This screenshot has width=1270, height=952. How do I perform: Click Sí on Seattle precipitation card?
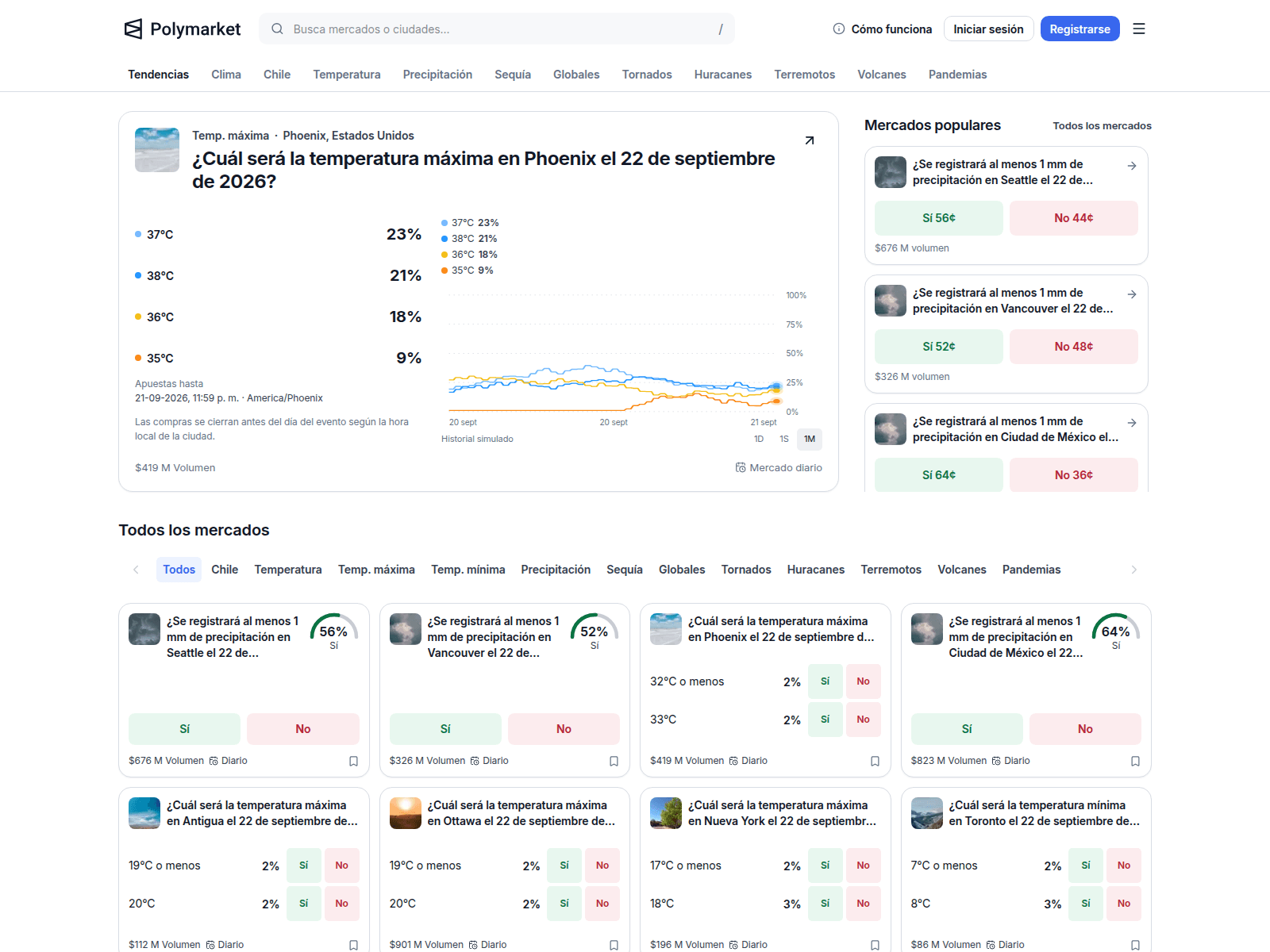point(184,729)
